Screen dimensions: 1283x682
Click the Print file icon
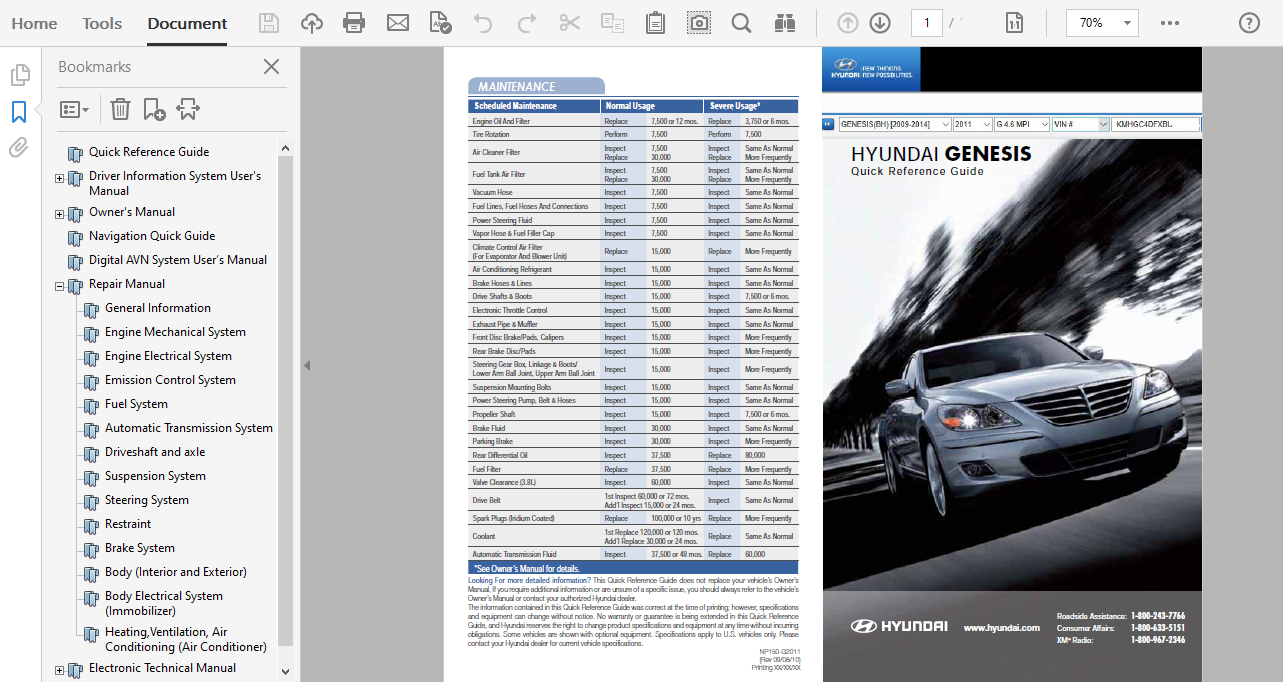pyautogui.click(x=354, y=23)
